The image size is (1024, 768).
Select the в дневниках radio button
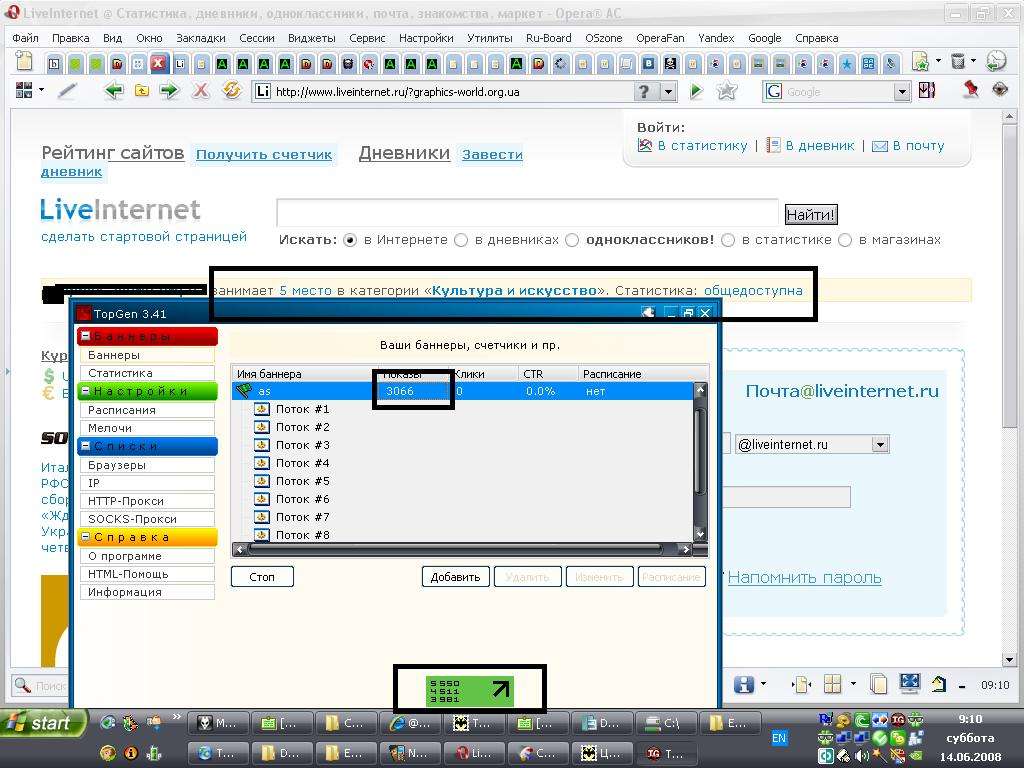(x=461, y=240)
